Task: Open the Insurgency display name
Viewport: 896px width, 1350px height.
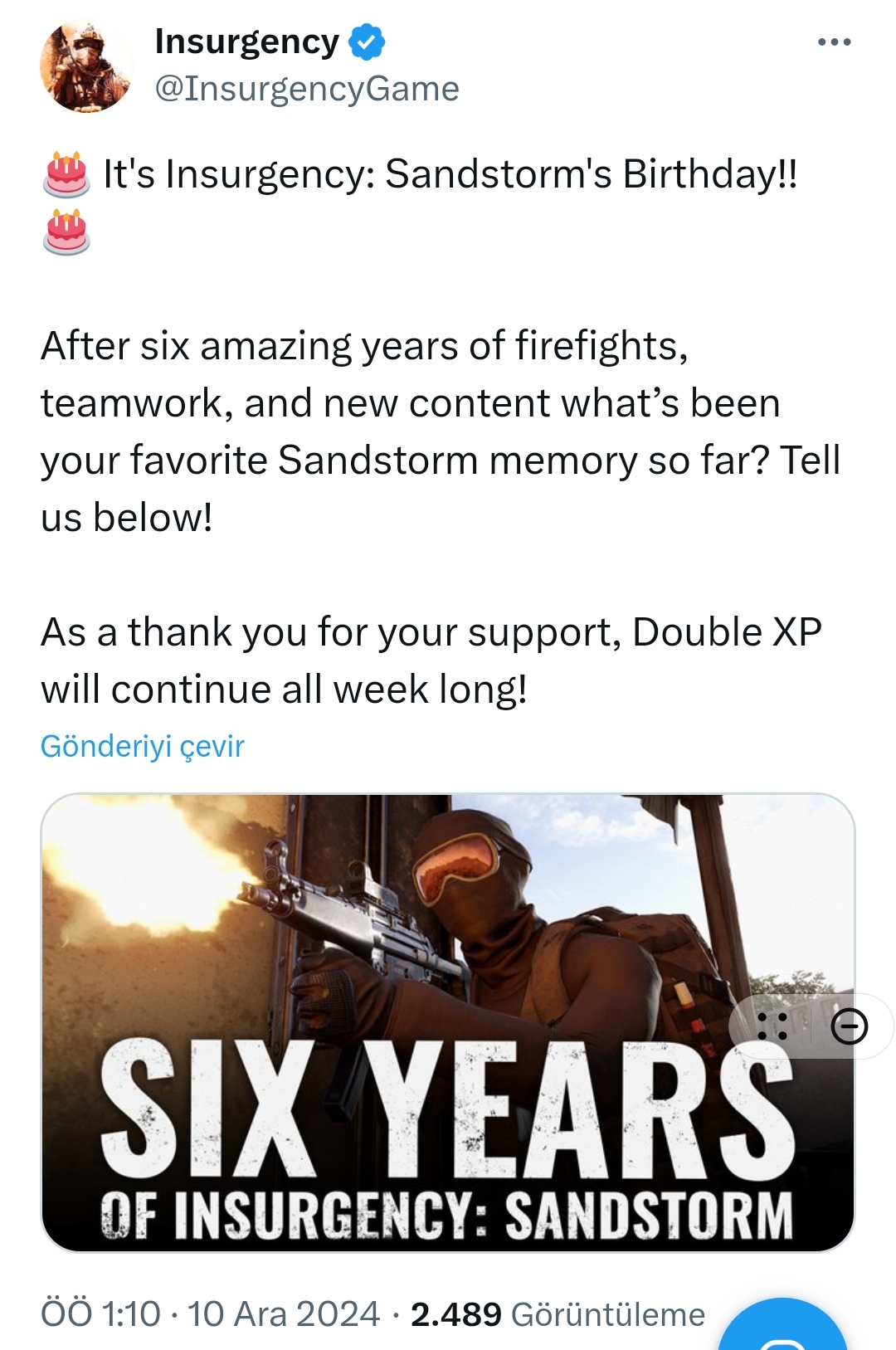Action: pos(246,42)
